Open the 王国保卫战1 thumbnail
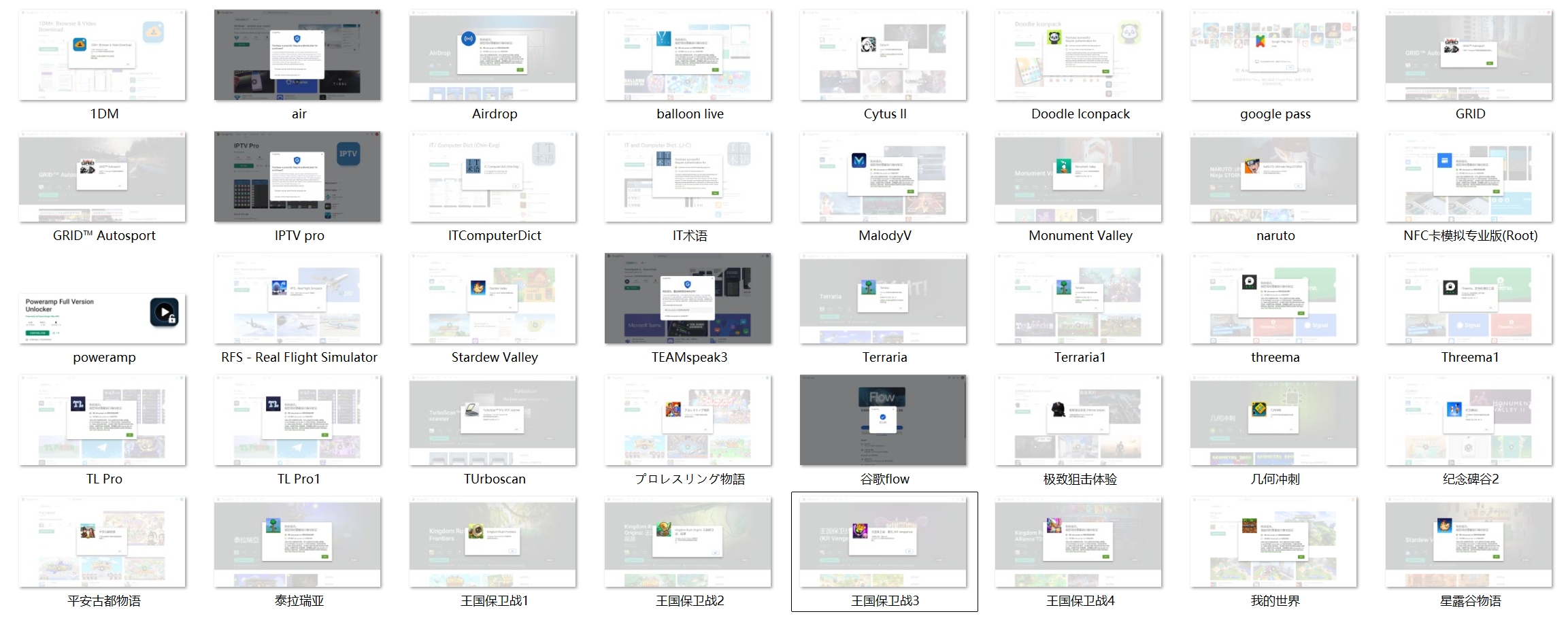This screenshot has height=631, width=1568. tap(493, 542)
